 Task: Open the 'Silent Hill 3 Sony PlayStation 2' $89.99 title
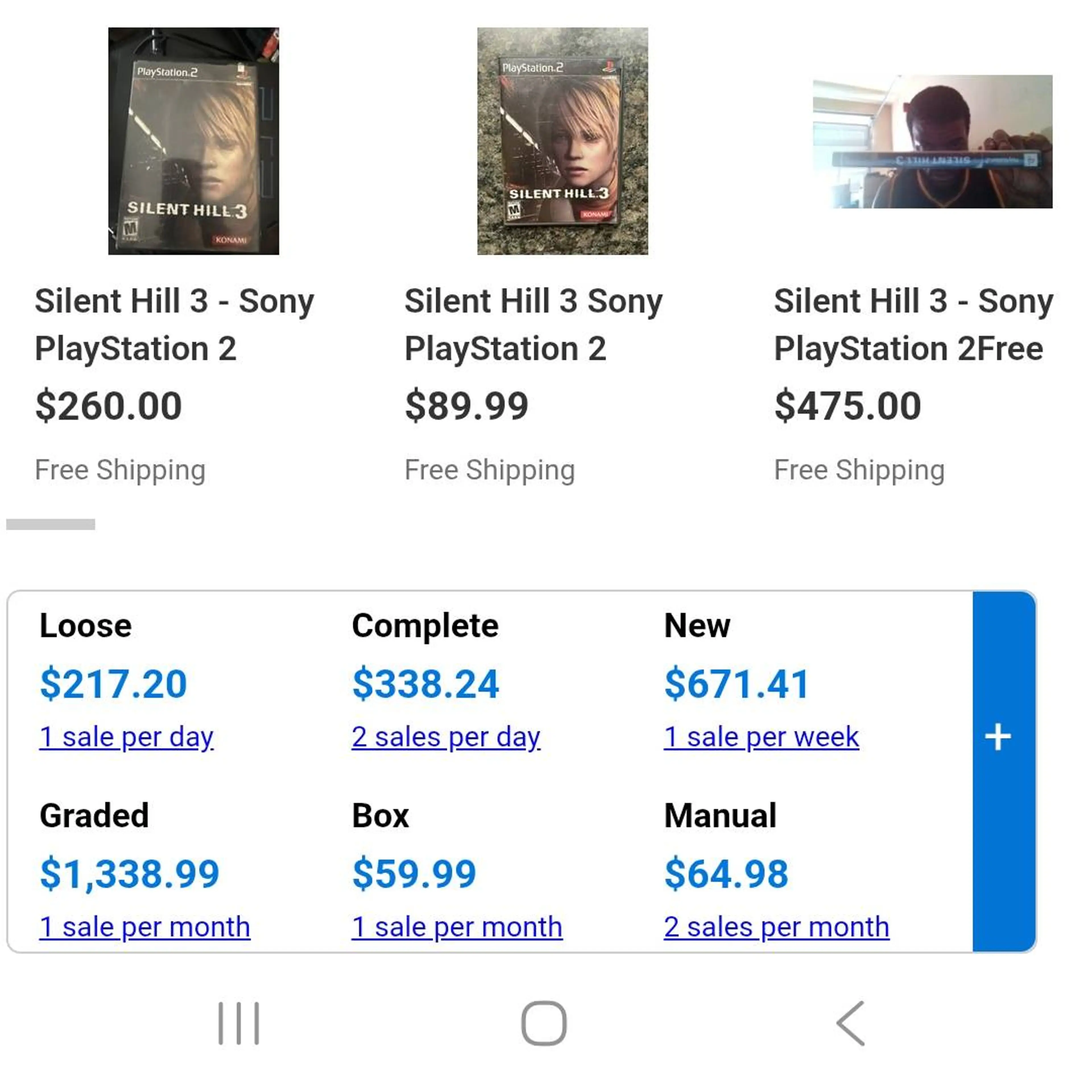pos(533,324)
